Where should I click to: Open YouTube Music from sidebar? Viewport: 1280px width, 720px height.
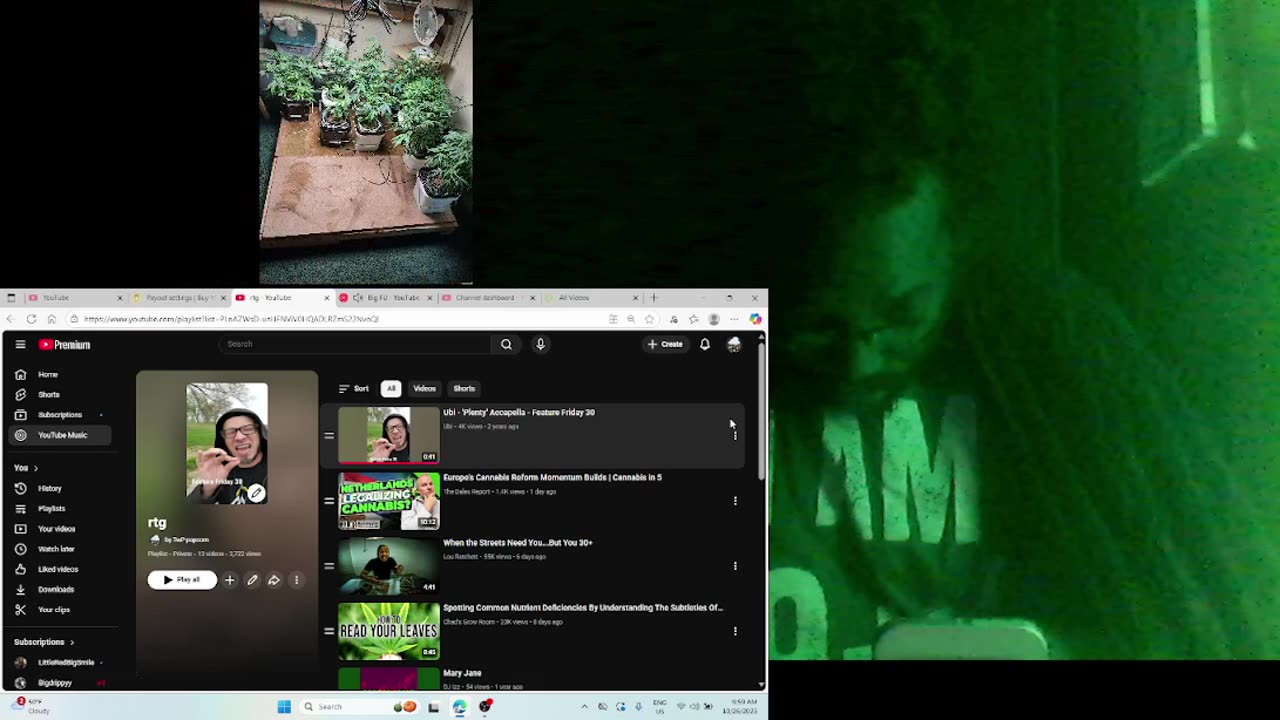[x=60, y=435]
